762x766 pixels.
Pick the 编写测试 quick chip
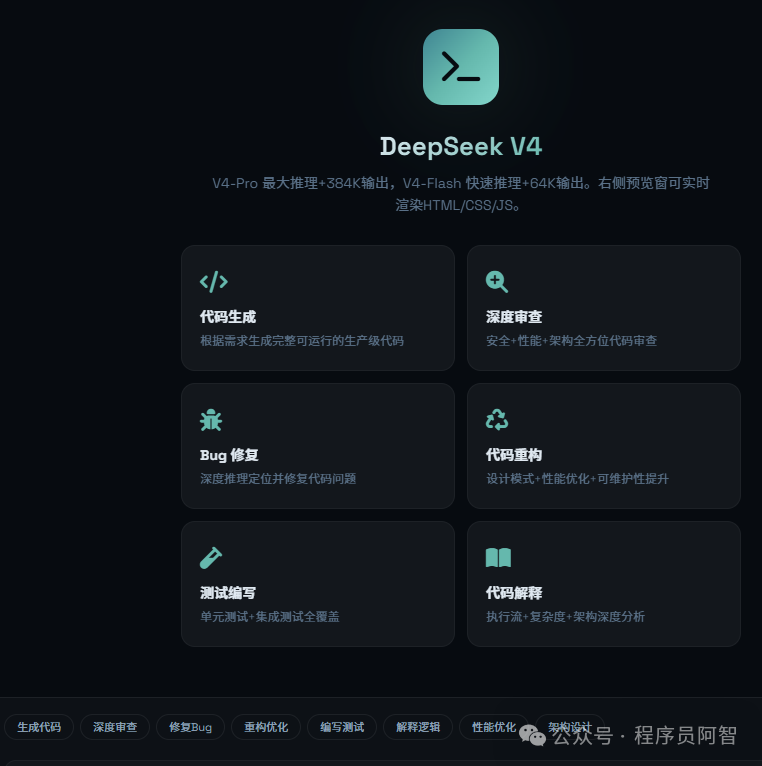point(342,727)
